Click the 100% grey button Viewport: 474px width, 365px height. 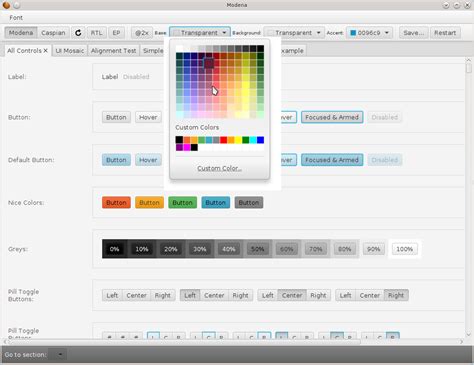404,249
